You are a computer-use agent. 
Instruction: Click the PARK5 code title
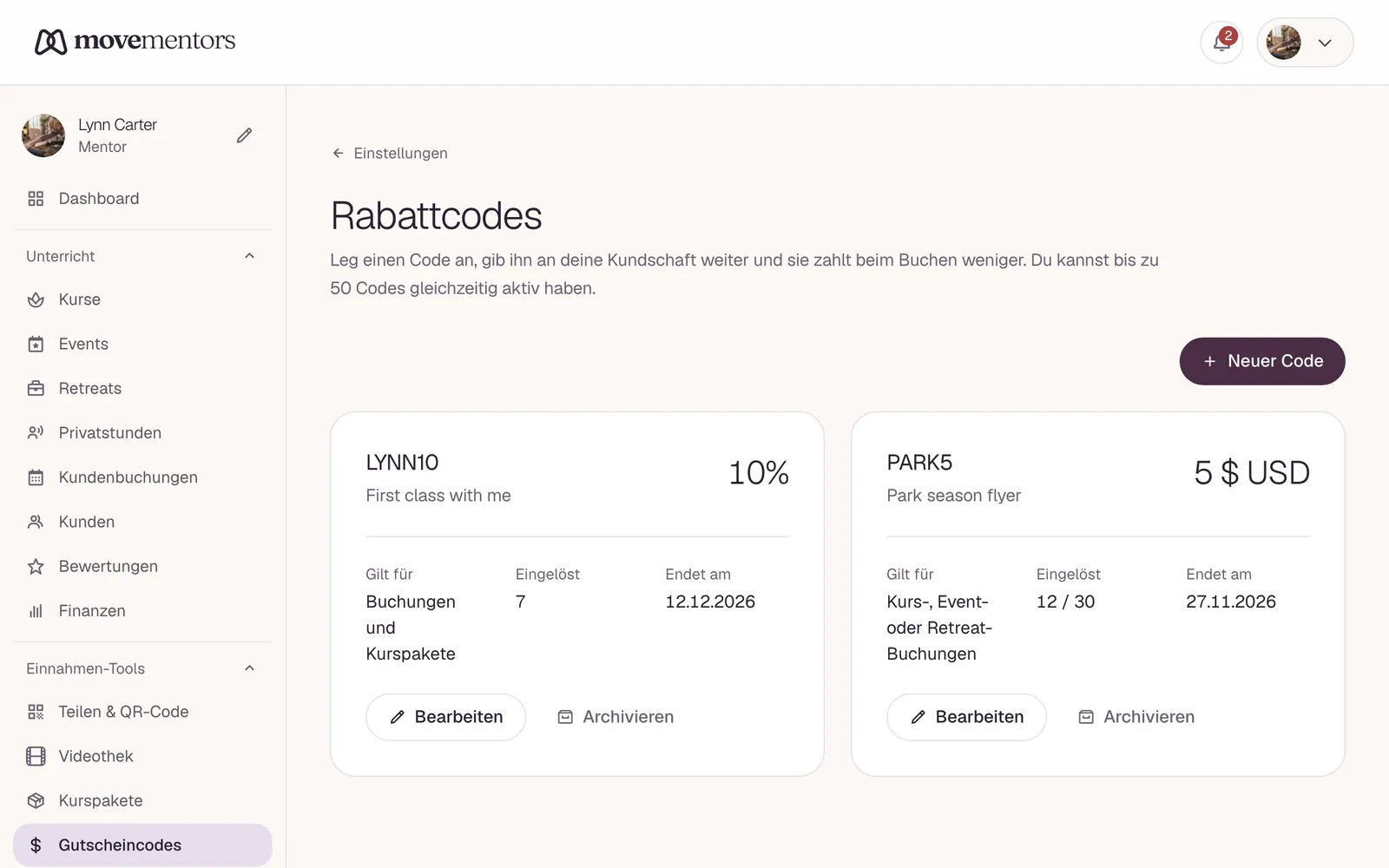919,463
